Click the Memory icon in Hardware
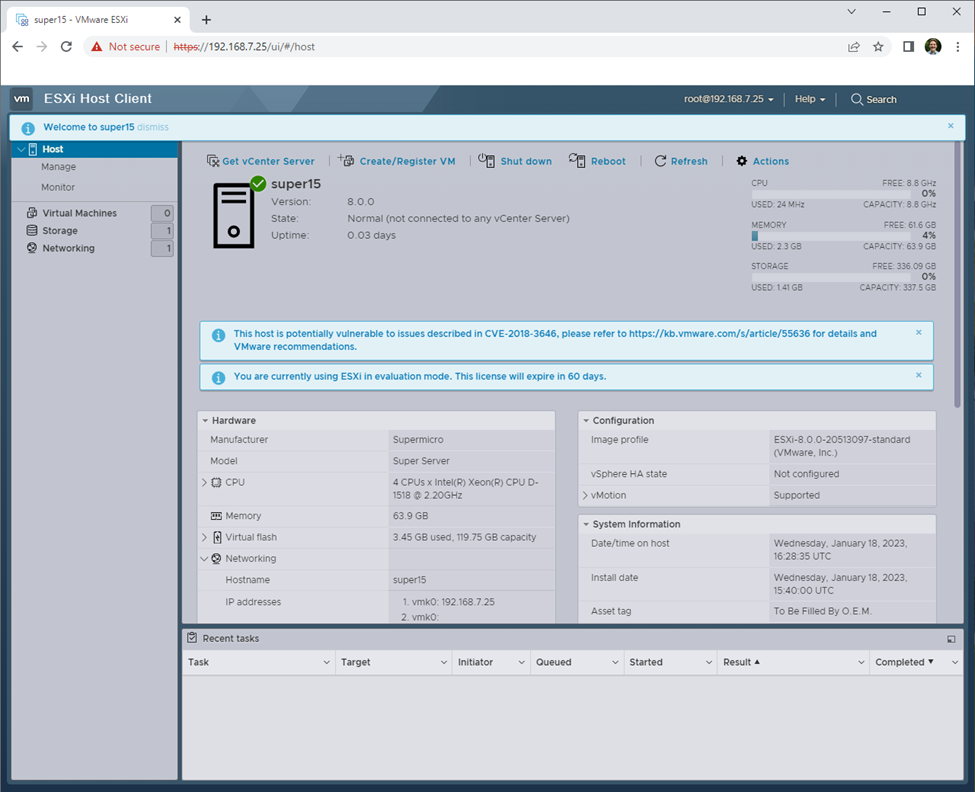 (x=216, y=516)
